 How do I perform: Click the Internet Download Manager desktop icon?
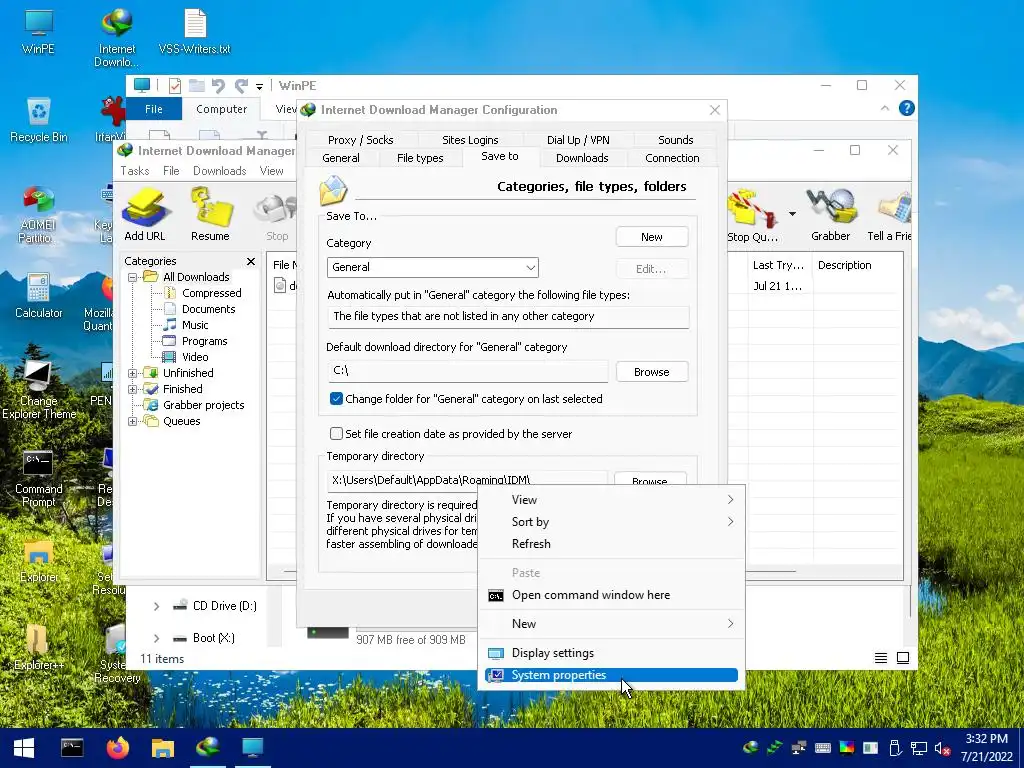pos(117,38)
